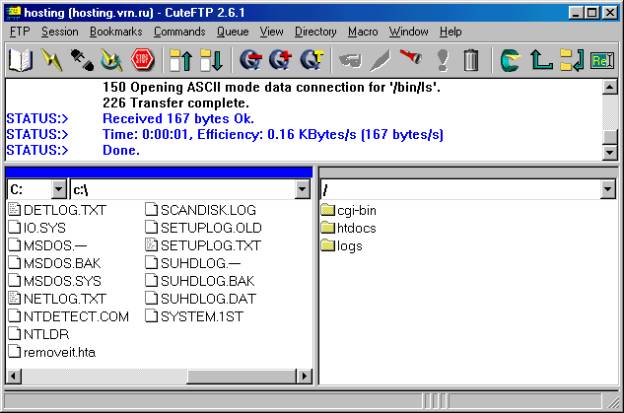This screenshot has height=413, width=624.
Task: Click the red STOP button icon
Action: coord(142,60)
